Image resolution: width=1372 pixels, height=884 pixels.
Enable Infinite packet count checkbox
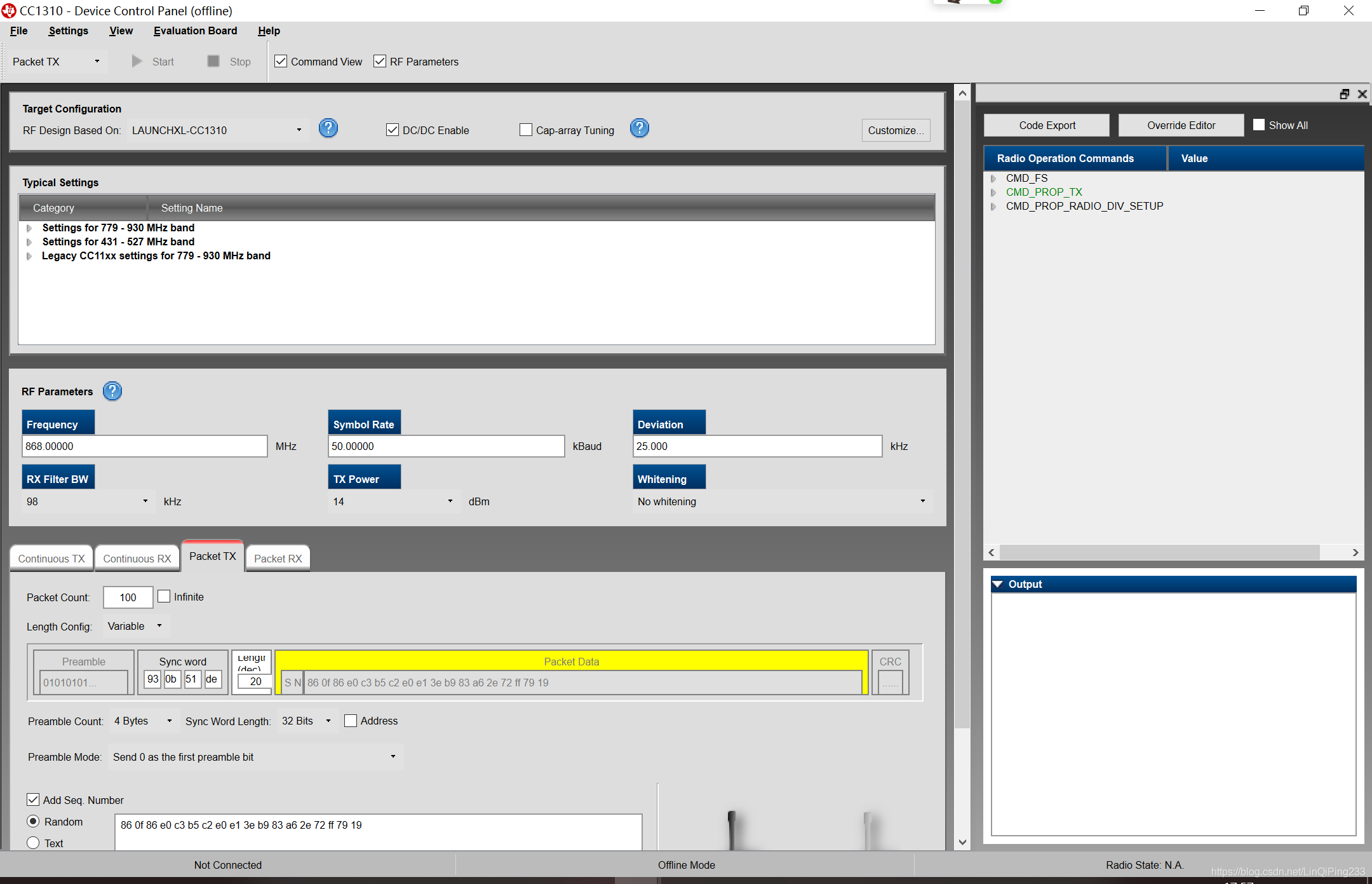click(x=164, y=596)
